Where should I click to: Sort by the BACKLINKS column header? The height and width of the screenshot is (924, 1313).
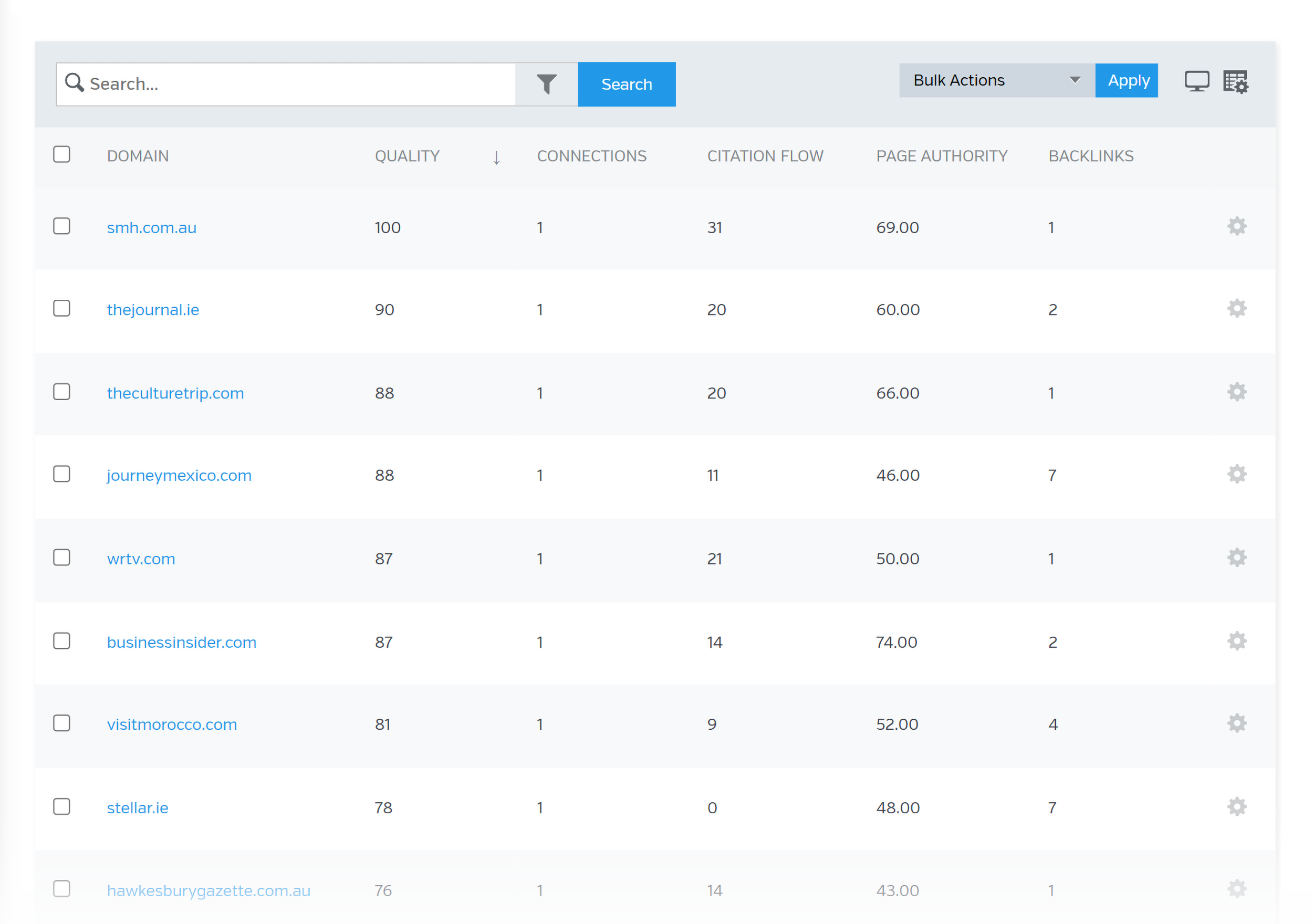(x=1091, y=156)
